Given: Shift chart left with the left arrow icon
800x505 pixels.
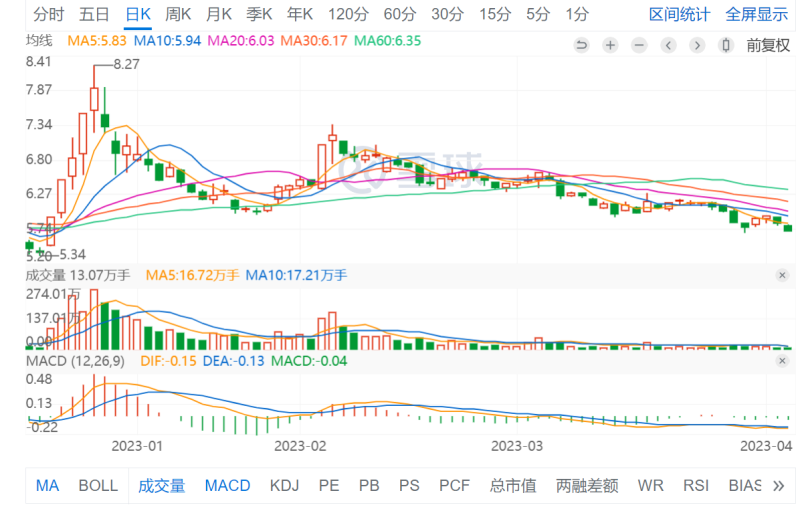Looking at the screenshot, I should (x=668, y=45).
